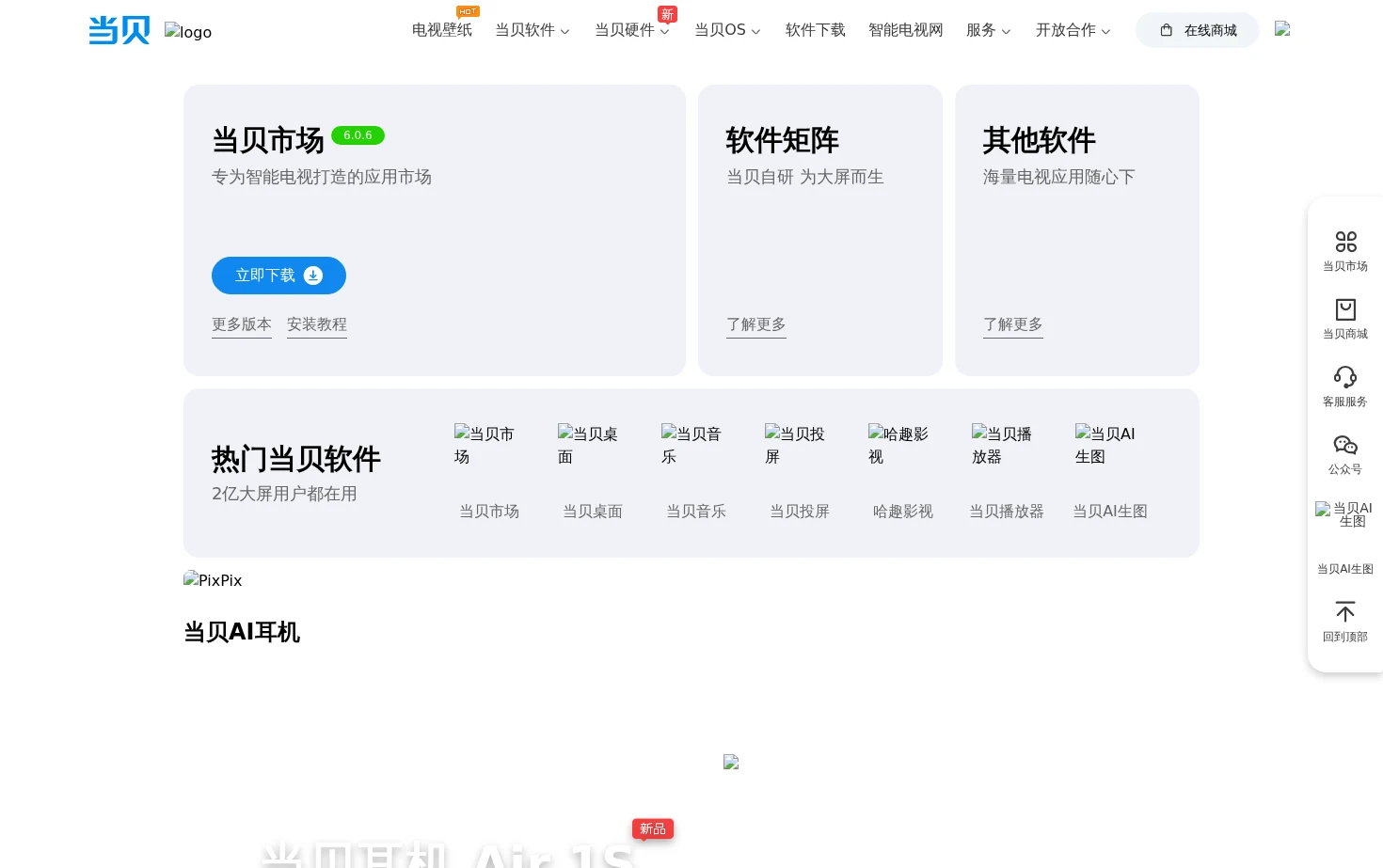The height and width of the screenshot is (868, 1383).
Task: Click the secondary logo image in header
Action: click(188, 32)
